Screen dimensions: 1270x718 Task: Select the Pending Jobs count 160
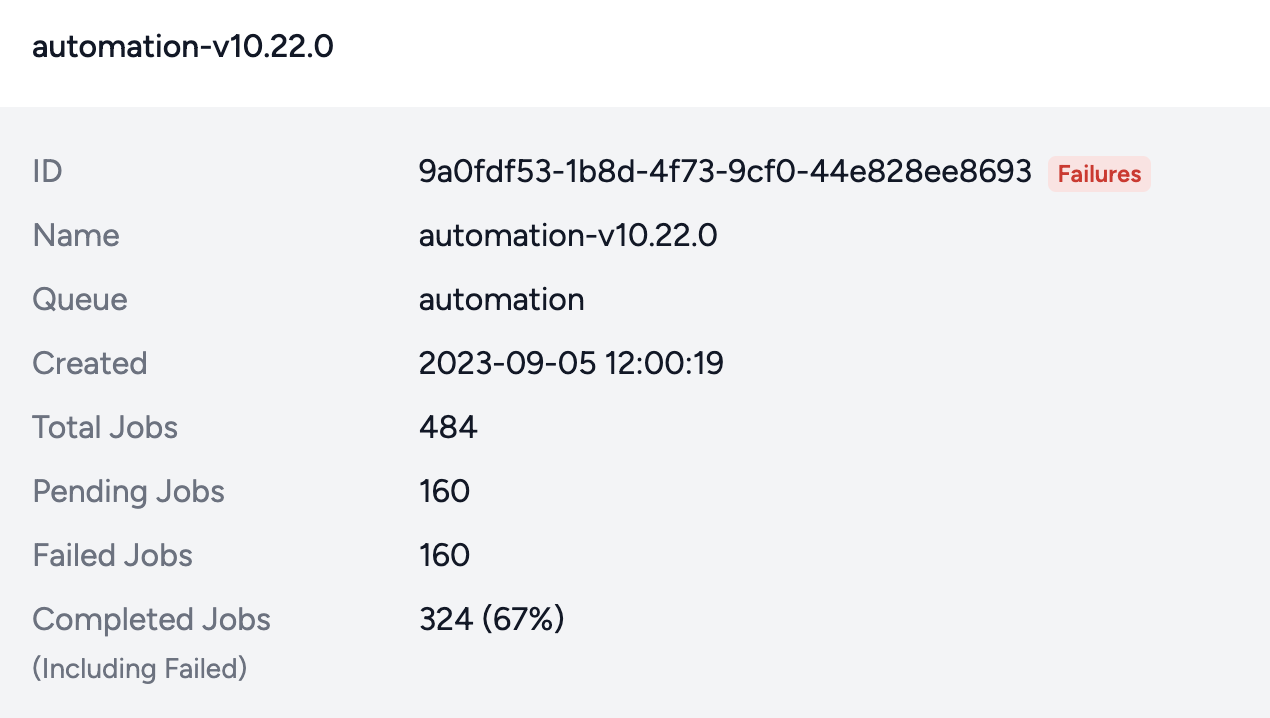coord(444,491)
